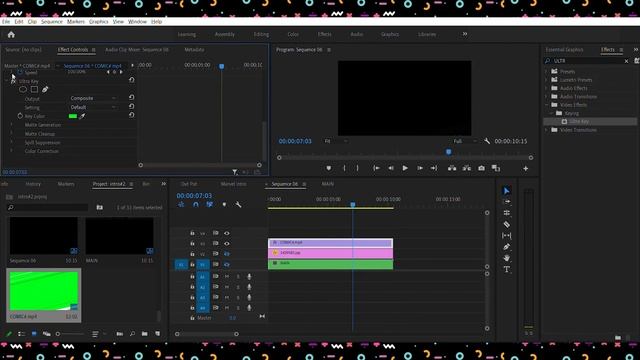The image size is (640, 360).
Task: Reset the Ultra Key effect
Action: 131,80
